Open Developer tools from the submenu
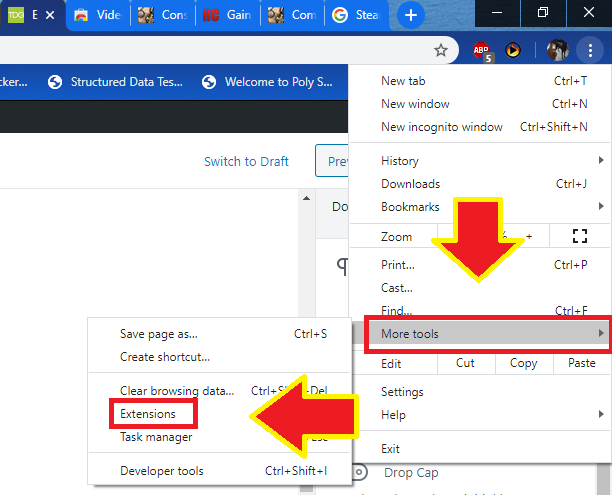This screenshot has width=612, height=495. click(220, 471)
